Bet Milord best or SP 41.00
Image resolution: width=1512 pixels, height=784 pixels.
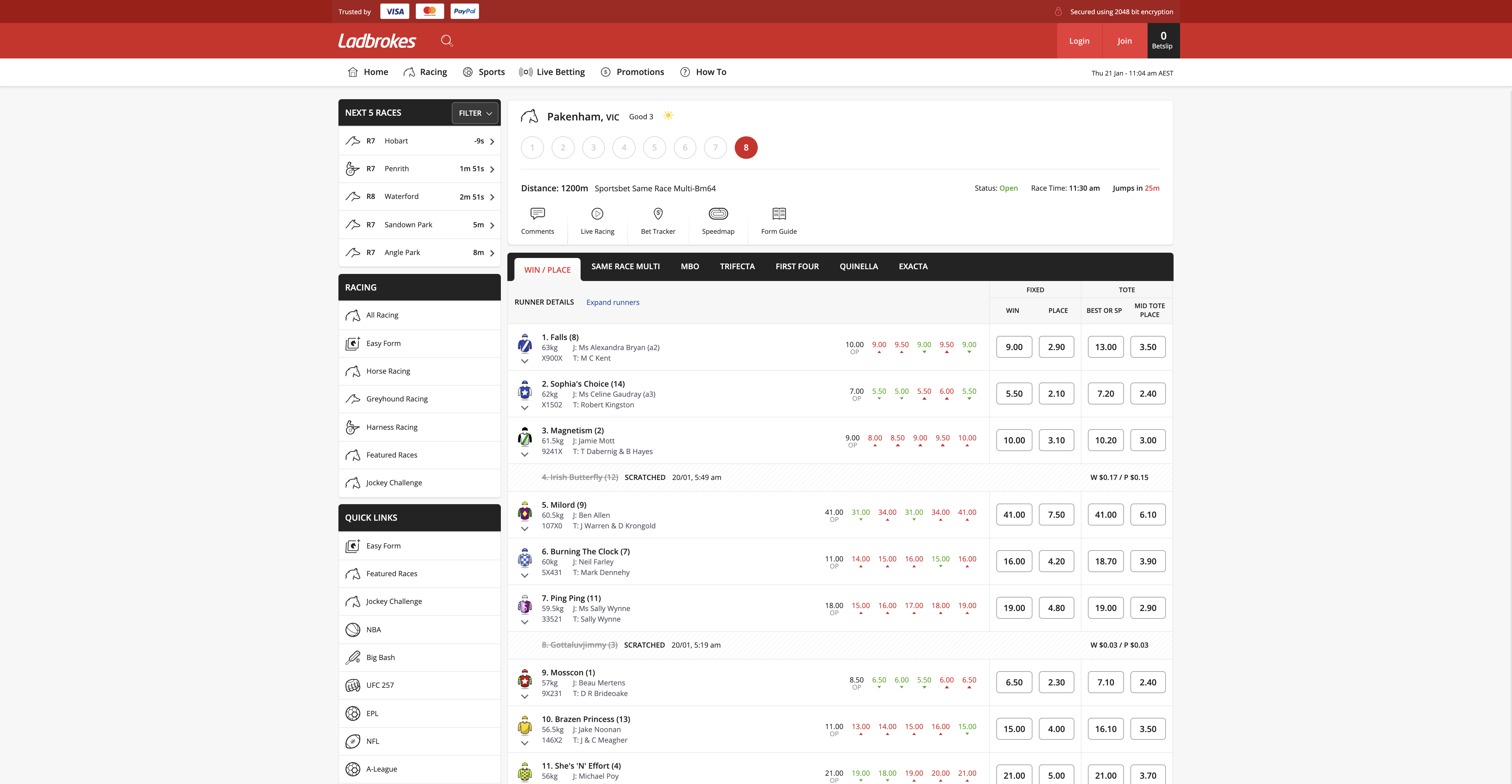coord(1105,514)
